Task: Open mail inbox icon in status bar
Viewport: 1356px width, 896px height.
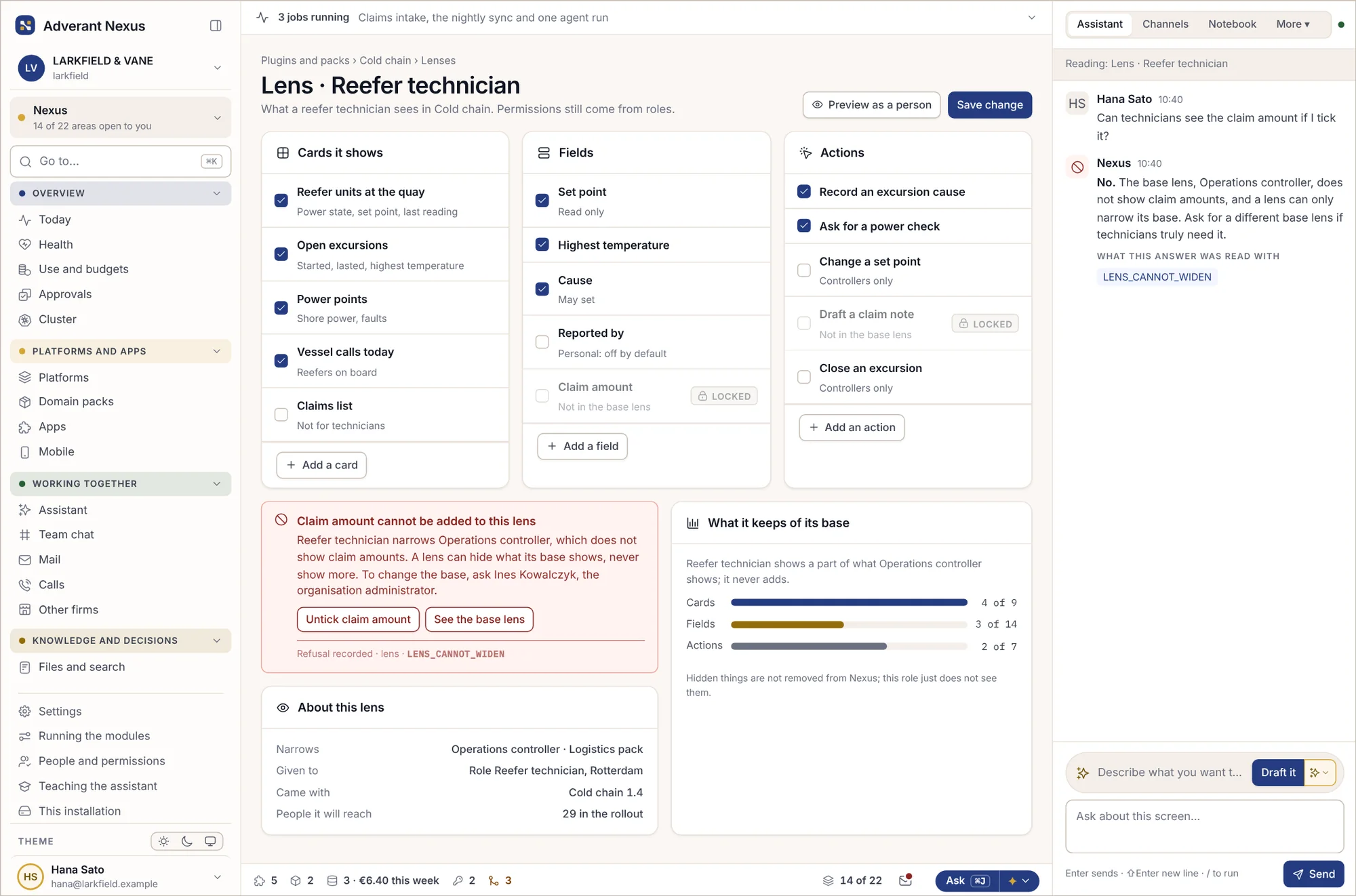Action: pos(906,880)
